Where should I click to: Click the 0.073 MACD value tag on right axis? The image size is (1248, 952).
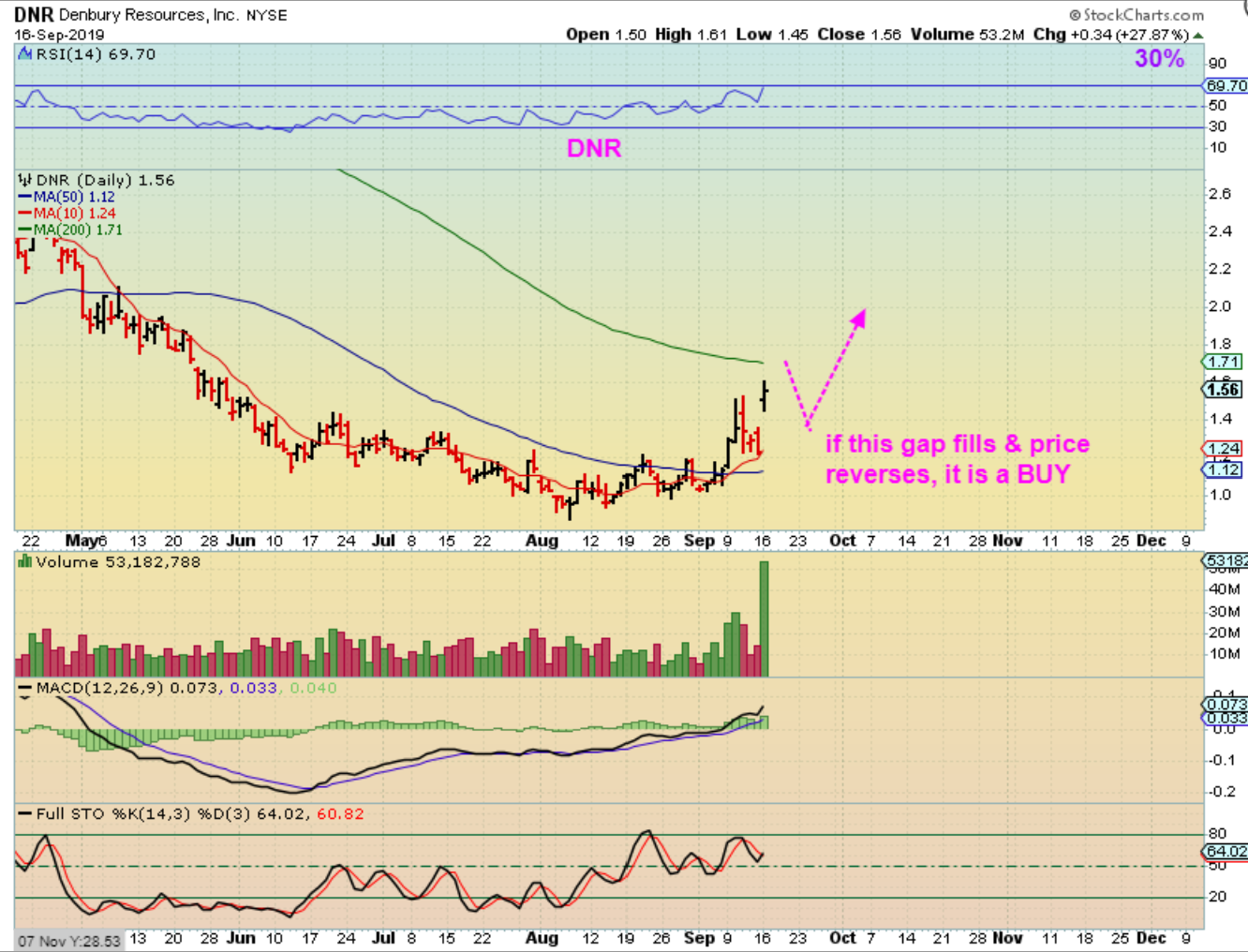pyautogui.click(x=1226, y=705)
